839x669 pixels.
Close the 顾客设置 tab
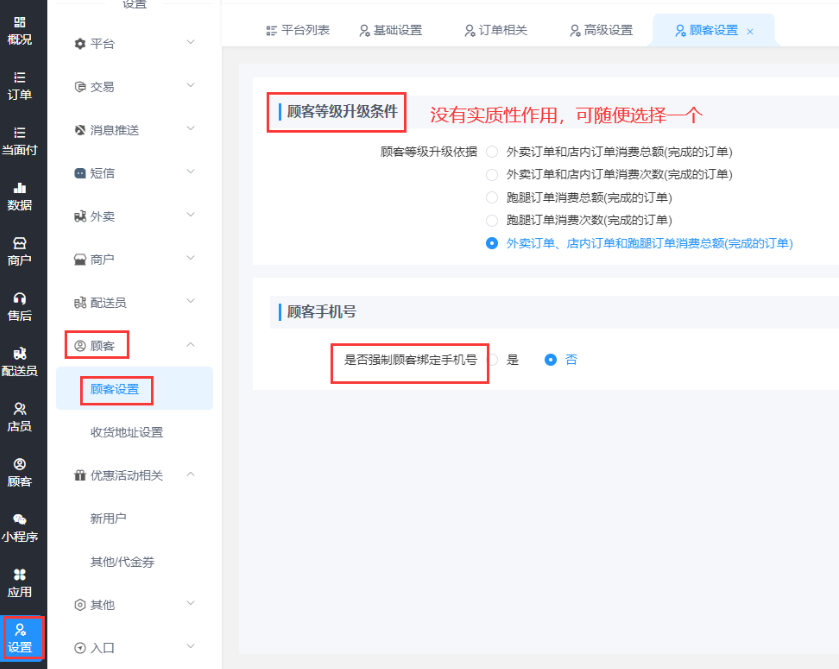coord(750,32)
